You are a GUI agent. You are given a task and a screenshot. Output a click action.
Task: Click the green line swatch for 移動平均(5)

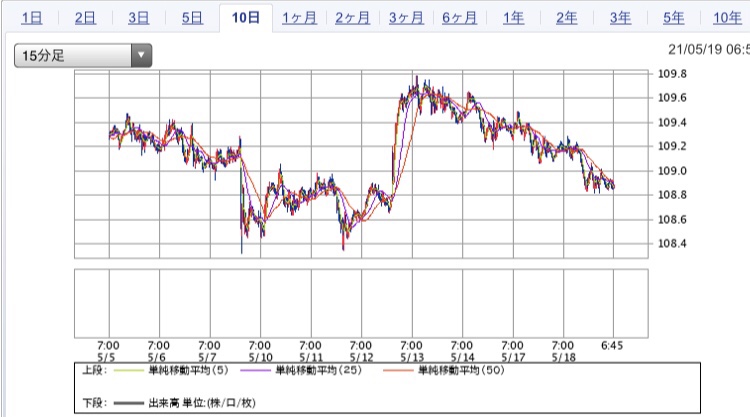(x=129, y=371)
